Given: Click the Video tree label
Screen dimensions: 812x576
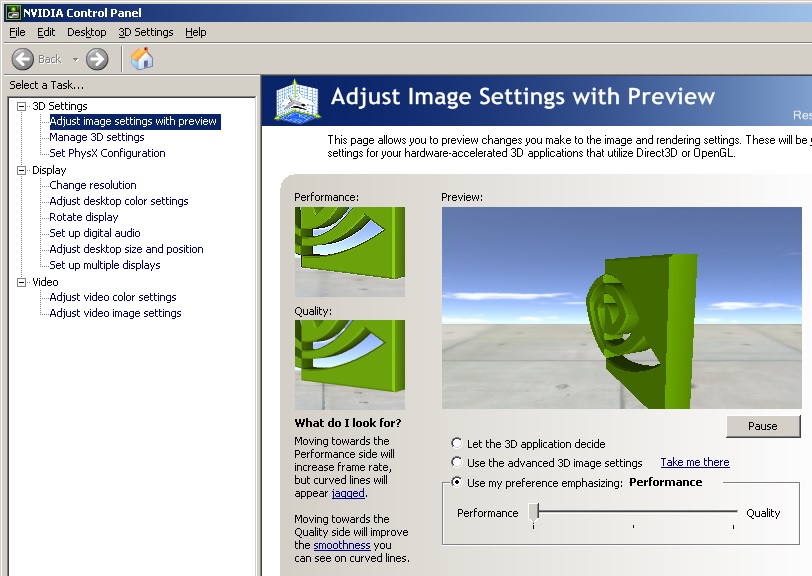Looking at the screenshot, I should (x=45, y=282).
